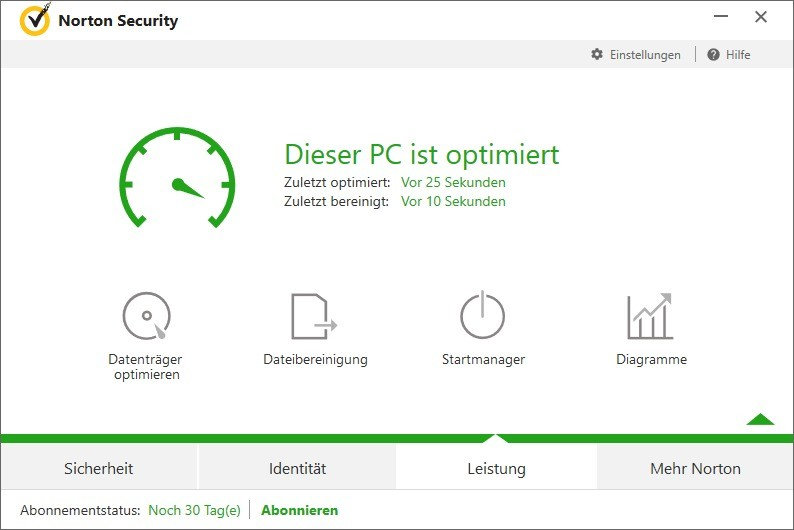Image resolution: width=794 pixels, height=530 pixels.
Task: Click the Startmanager label
Action: (484, 359)
